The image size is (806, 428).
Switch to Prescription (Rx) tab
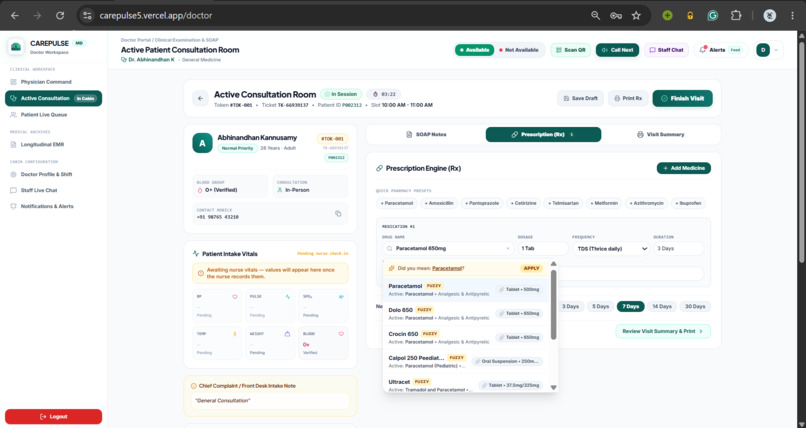[x=543, y=135]
